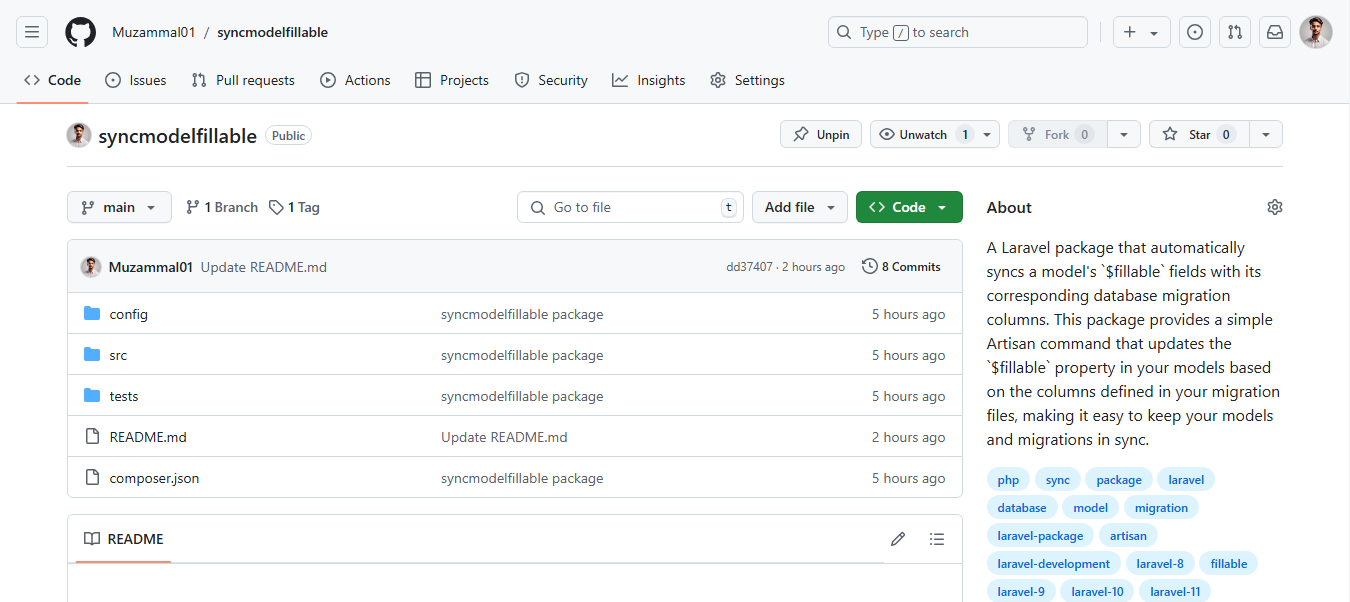Edit About details with gear icon

(1274, 207)
